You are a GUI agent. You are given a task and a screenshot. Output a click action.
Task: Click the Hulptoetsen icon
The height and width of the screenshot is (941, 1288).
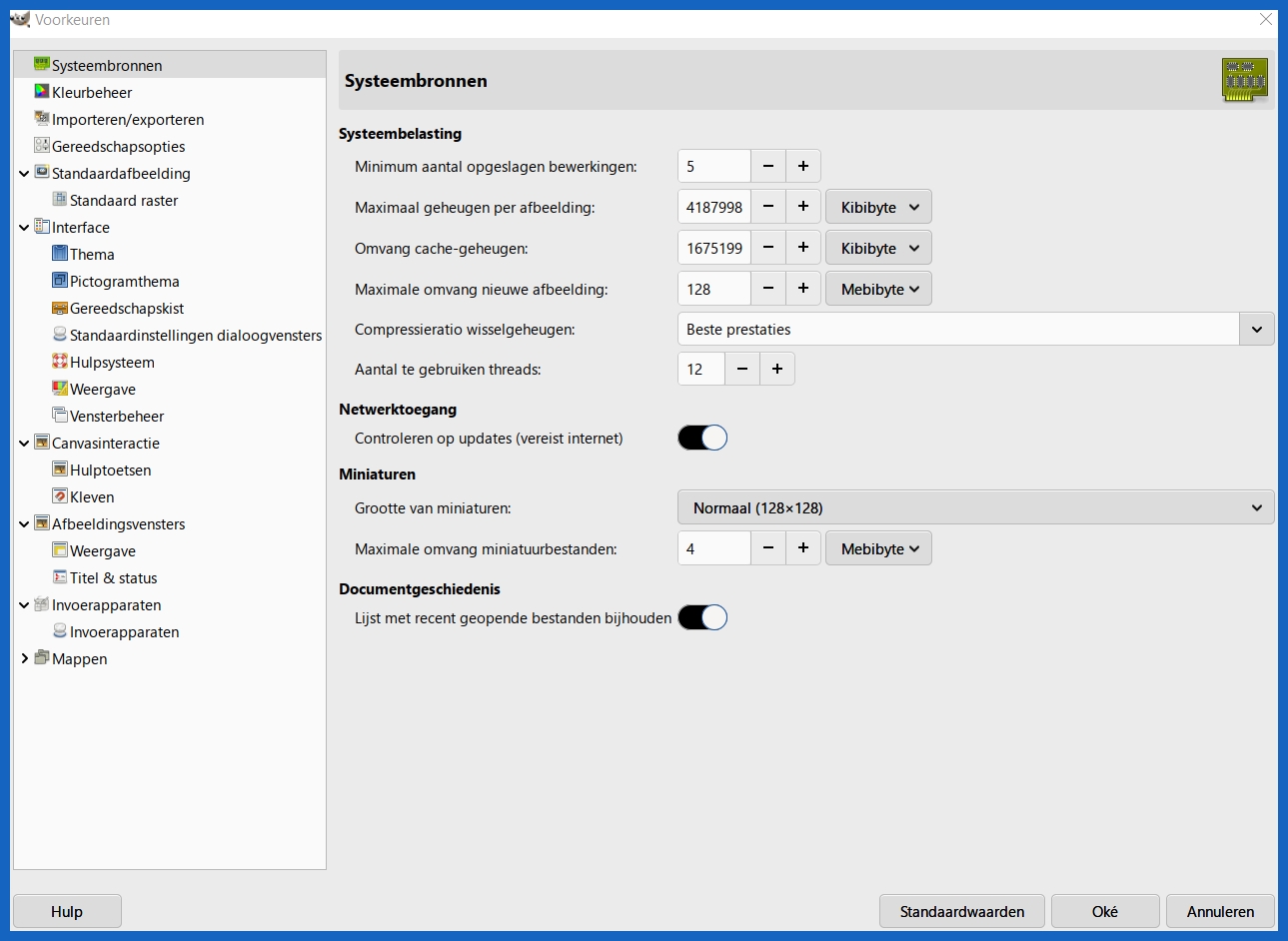pos(60,469)
